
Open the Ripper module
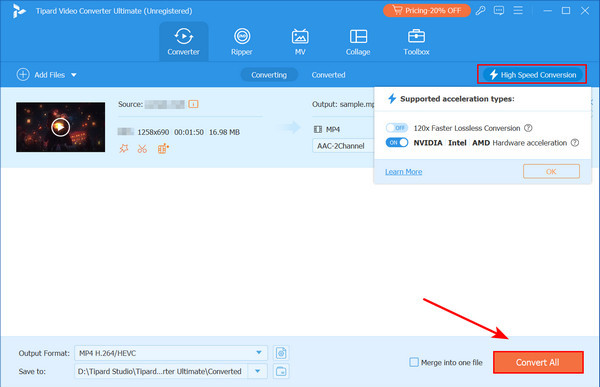(x=241, y=42)
